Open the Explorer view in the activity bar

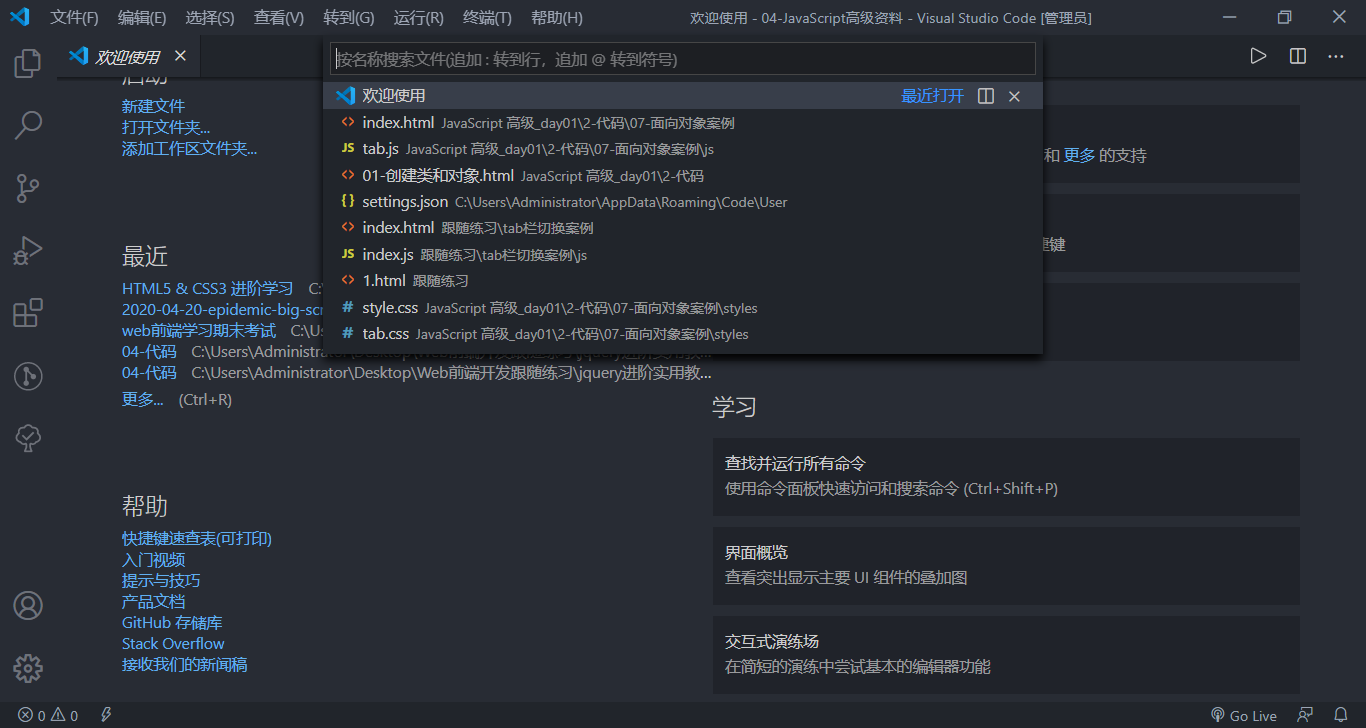pyautogui.click(x=27, y=63)
